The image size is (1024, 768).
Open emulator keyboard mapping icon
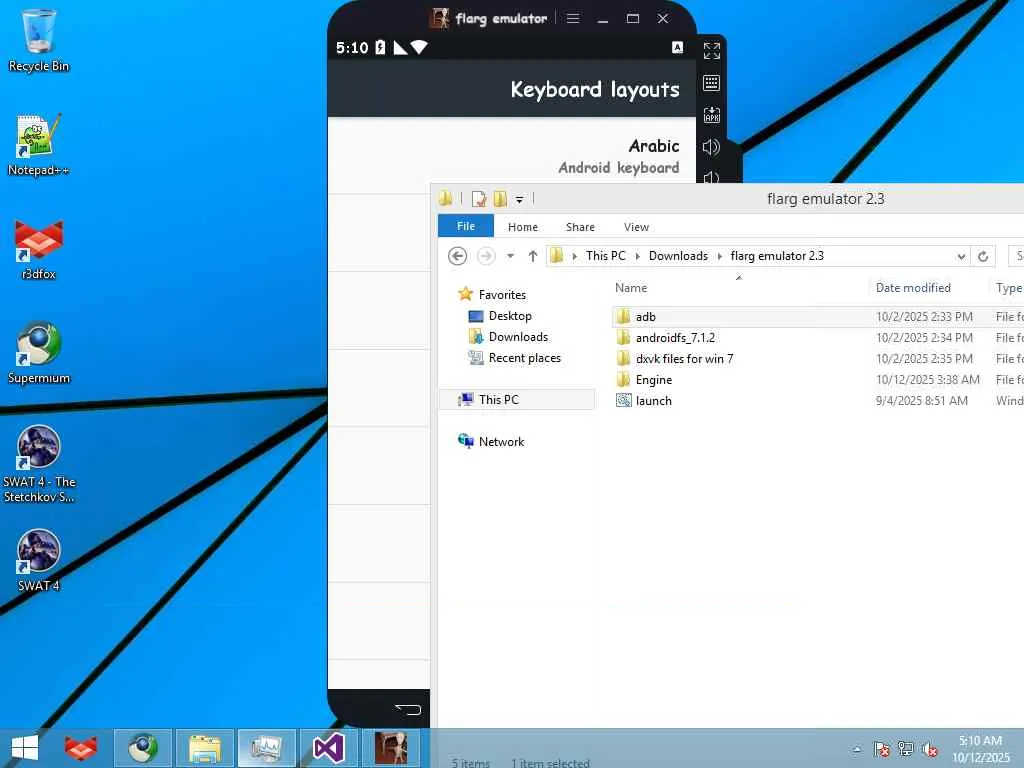pos(711,83)
